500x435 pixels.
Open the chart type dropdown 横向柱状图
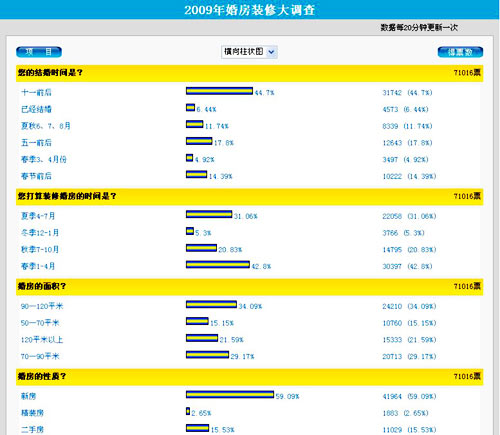249,52
